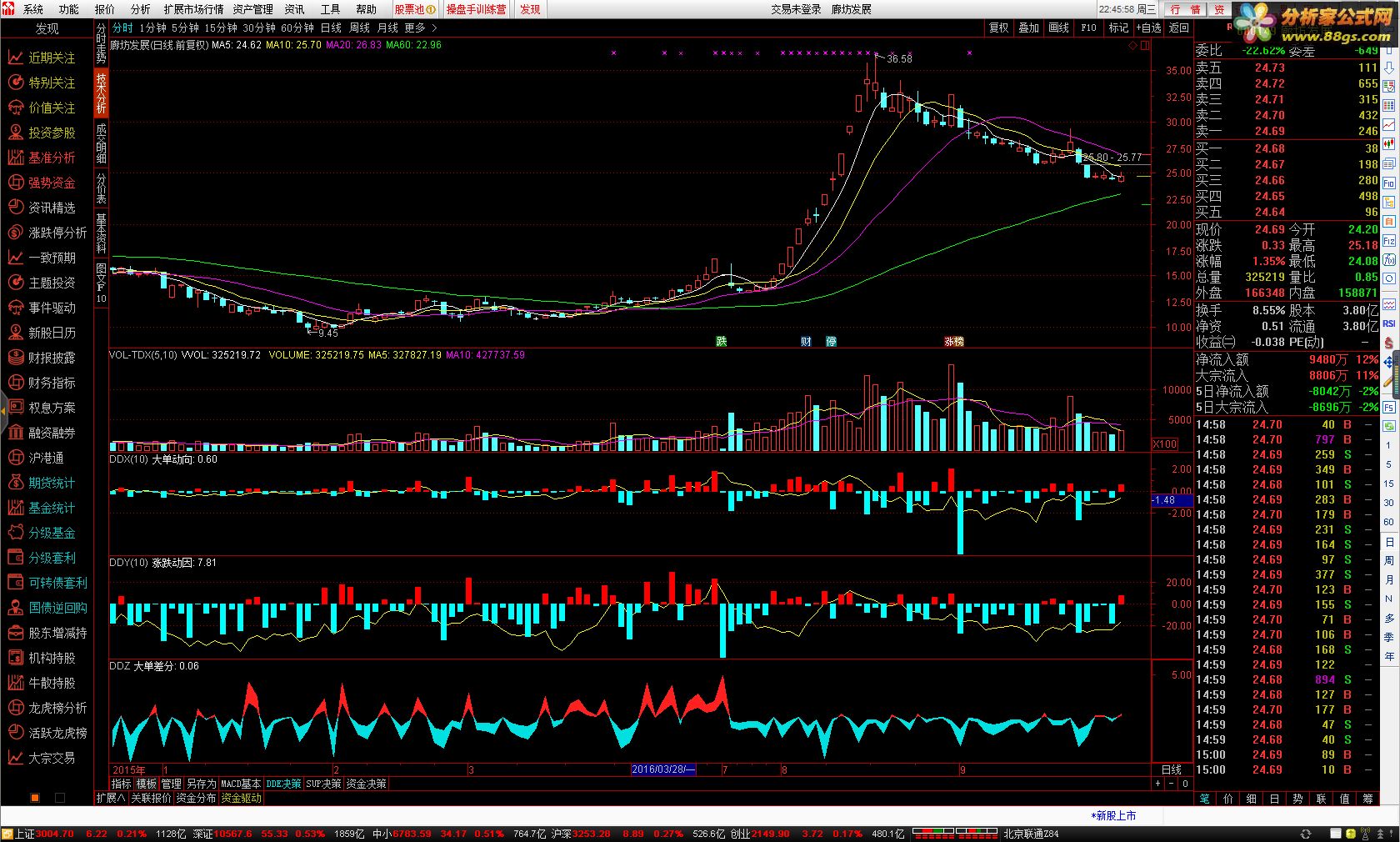
Task: Select 月线 monthly chart period
Action: click(387, 28)
